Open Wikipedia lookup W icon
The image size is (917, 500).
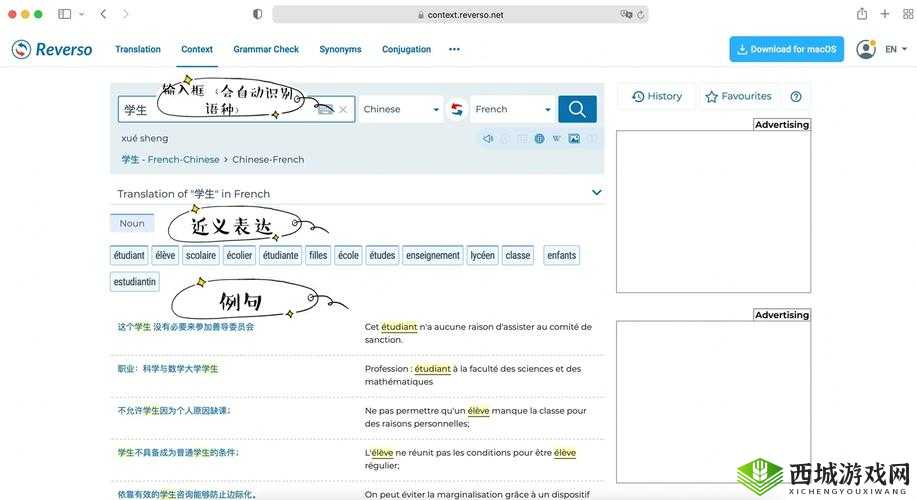click(556, 139)
